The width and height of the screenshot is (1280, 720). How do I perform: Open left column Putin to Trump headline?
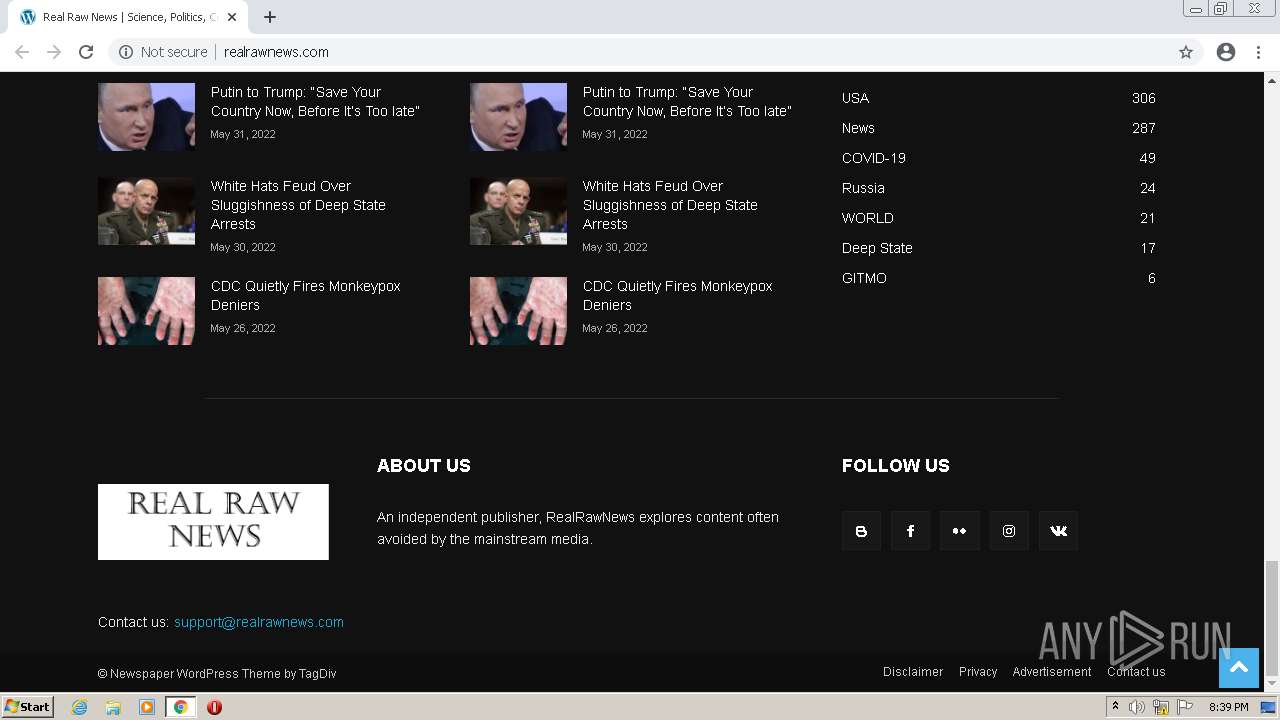pos(315,101)
